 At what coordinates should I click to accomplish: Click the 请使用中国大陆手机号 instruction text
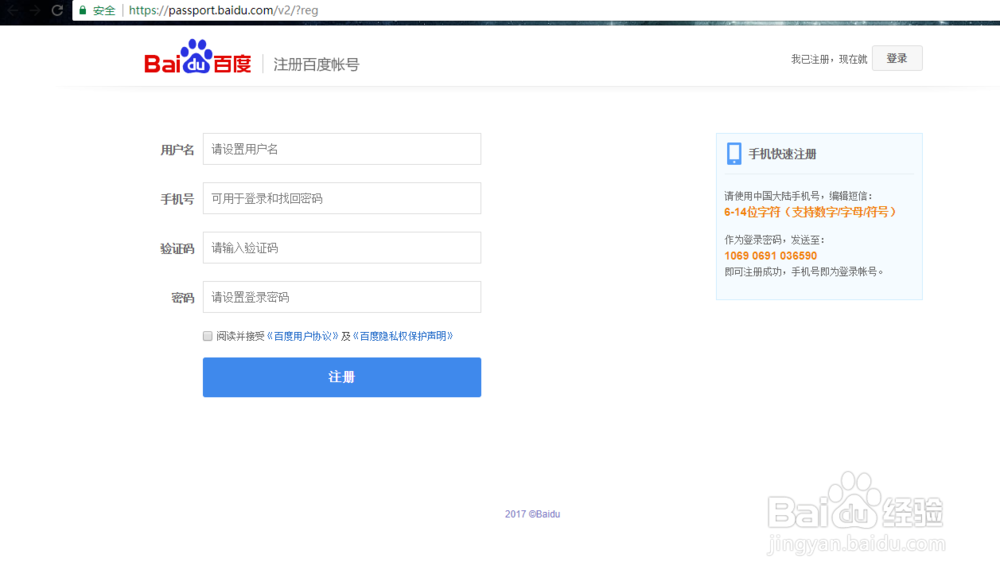pyautogui.click(x=798, y=196)
